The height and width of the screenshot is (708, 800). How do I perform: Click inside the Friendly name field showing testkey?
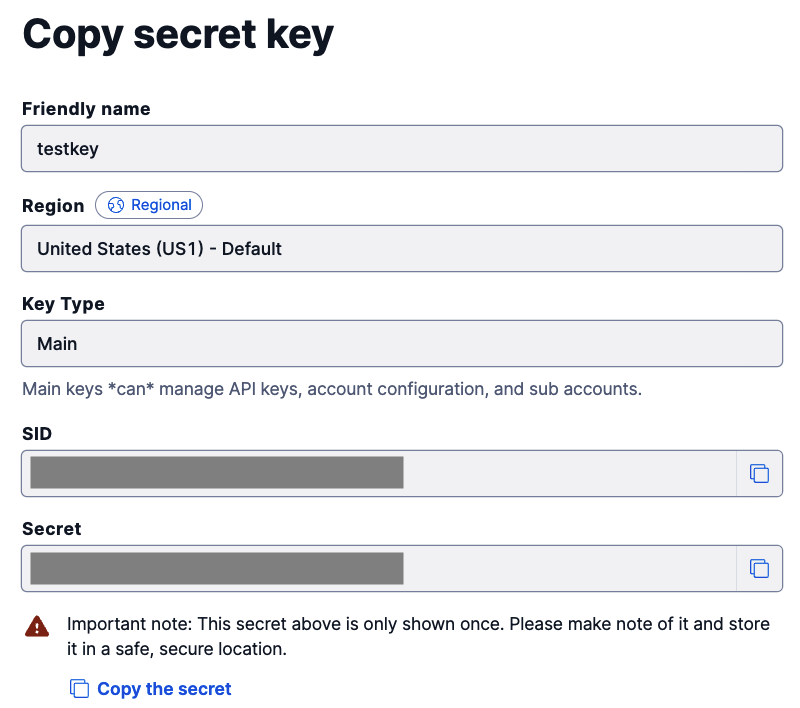tap(400, 148)
